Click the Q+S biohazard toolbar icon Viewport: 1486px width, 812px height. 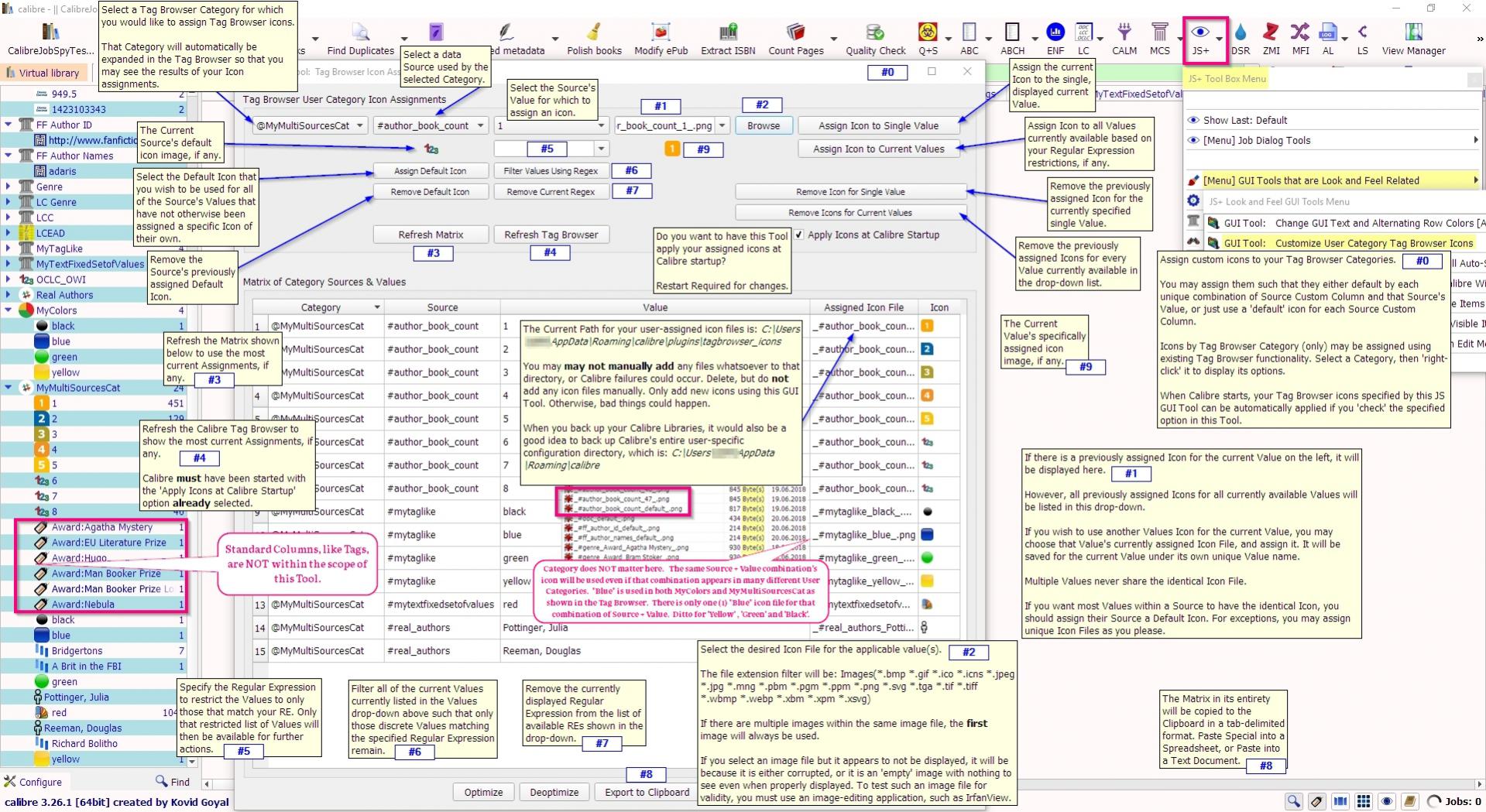click(x=928, y=33)
